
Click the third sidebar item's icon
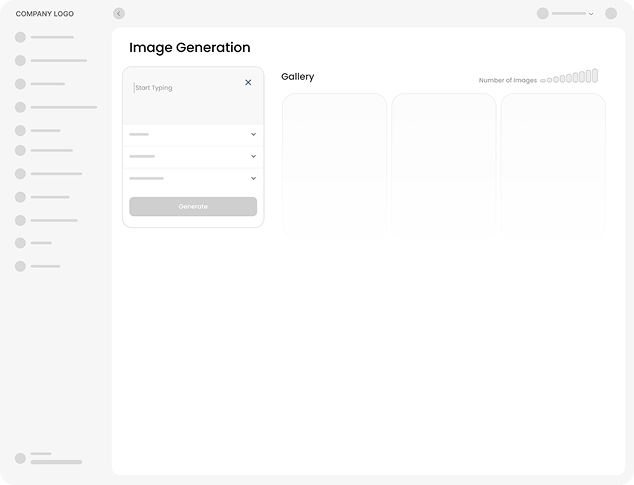pyautogui.click(x=20, y=83)
